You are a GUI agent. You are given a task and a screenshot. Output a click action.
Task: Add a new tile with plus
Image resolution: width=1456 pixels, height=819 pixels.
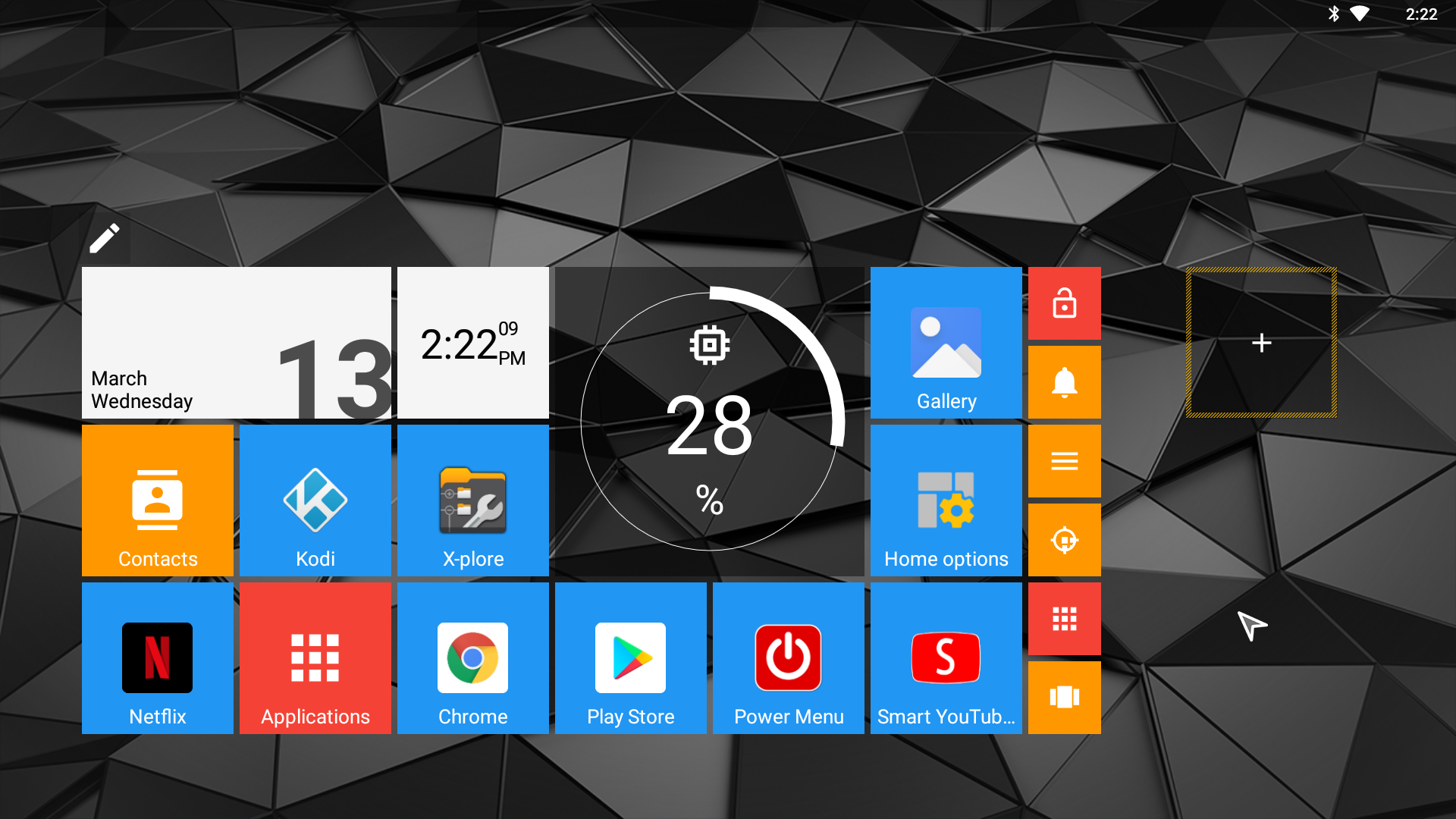tap(1262, 343)
